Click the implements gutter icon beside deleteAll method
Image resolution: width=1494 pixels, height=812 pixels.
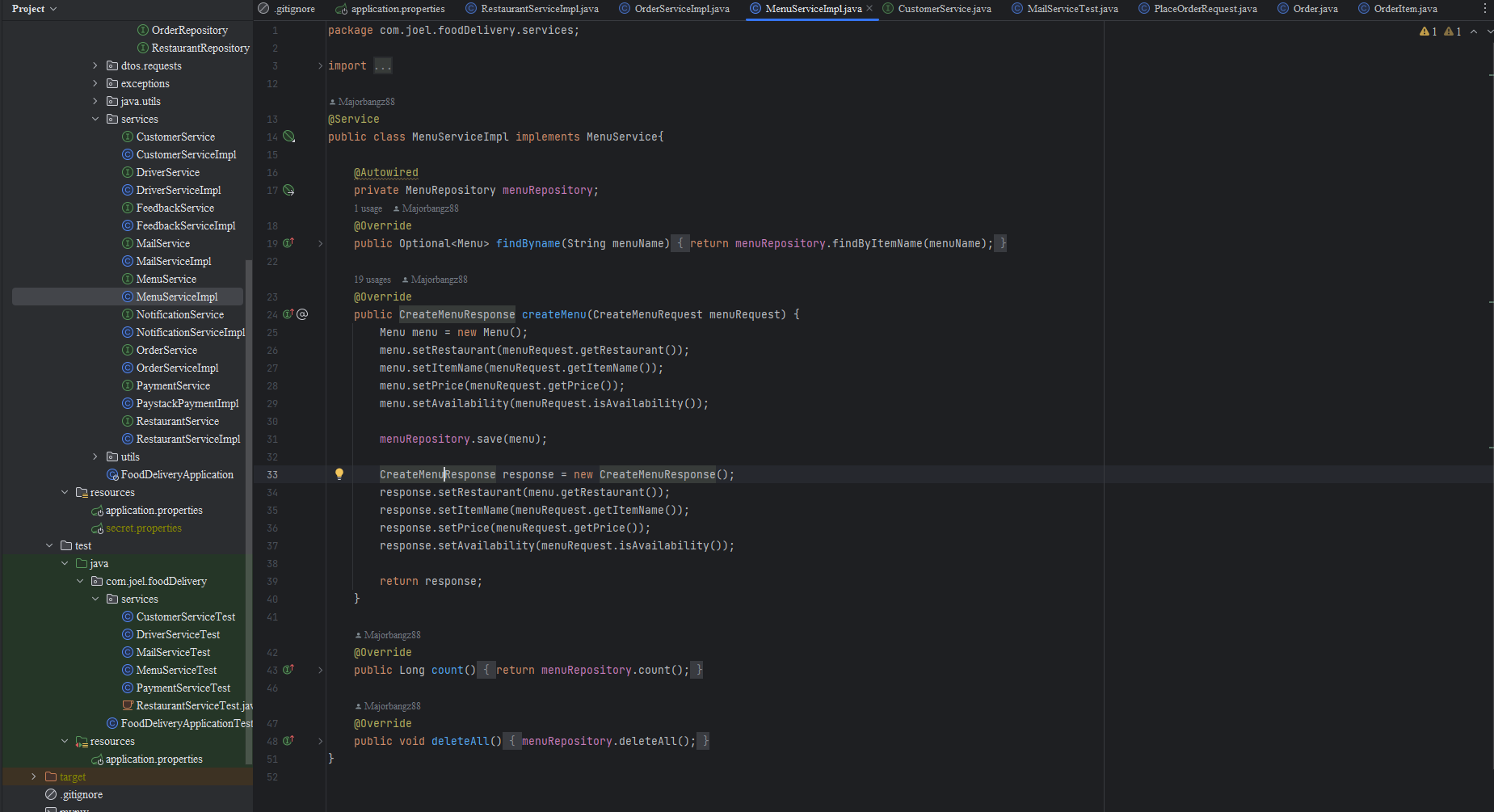click(288, 741)
